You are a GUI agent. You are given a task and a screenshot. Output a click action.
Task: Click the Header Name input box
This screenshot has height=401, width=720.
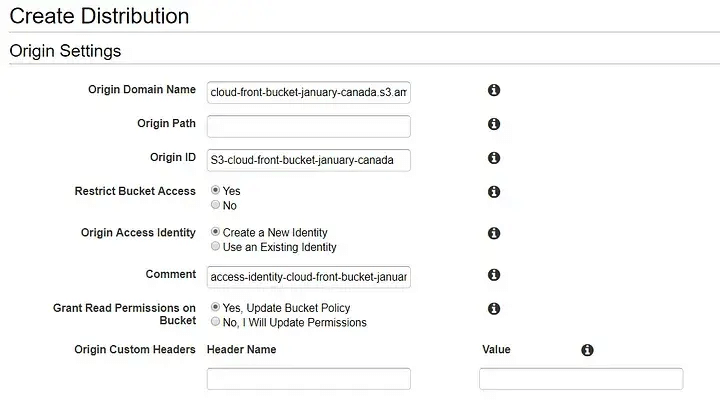tap(308, 379)
